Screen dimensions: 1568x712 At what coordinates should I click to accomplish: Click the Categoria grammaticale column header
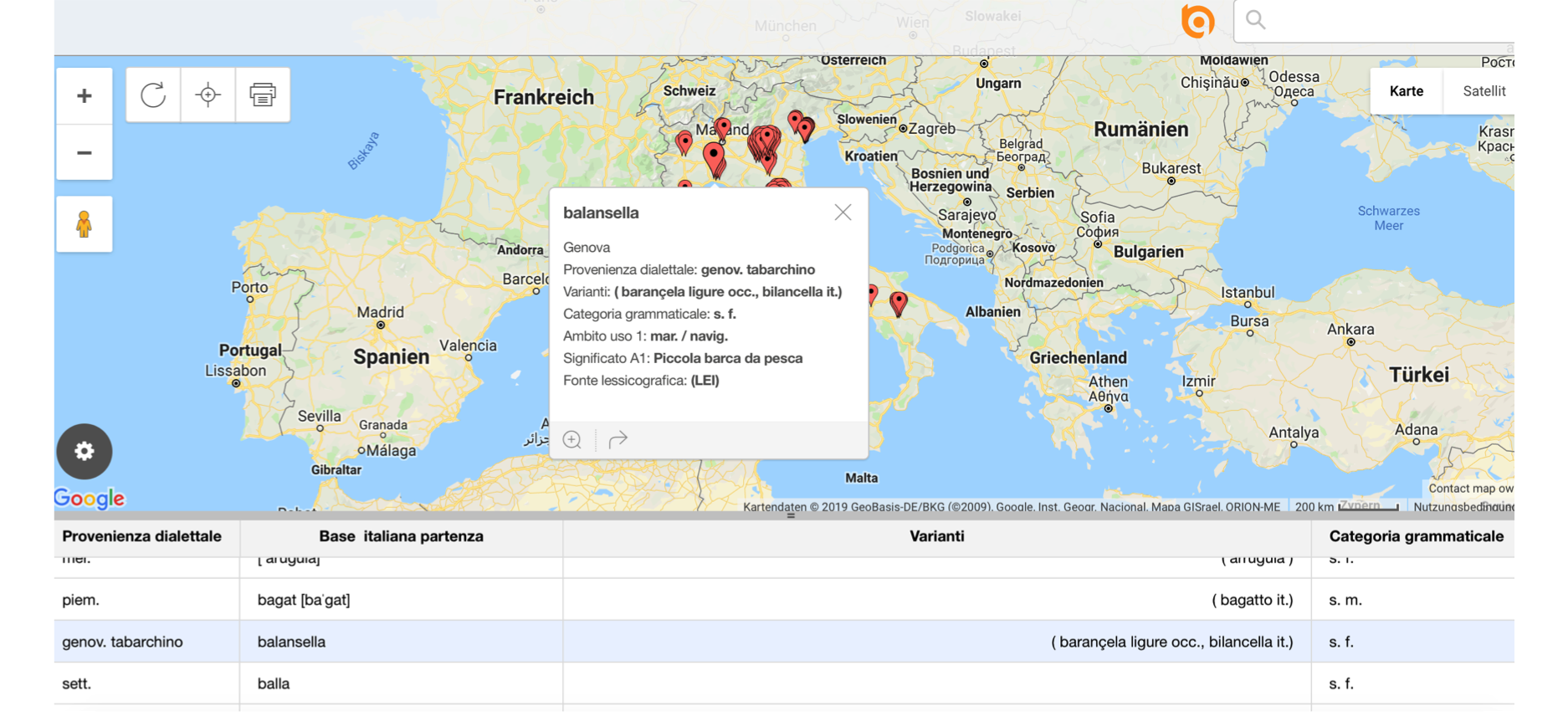1416,536
